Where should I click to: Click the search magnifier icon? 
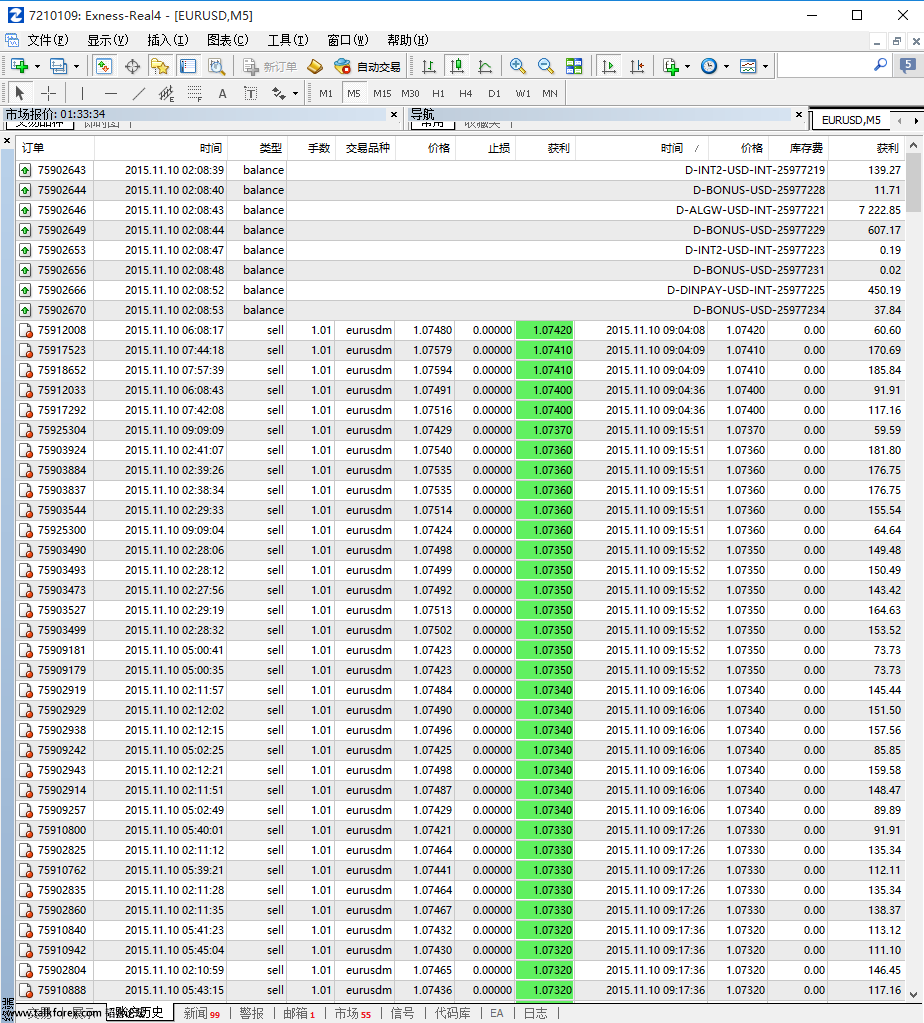tap(880, 65)
